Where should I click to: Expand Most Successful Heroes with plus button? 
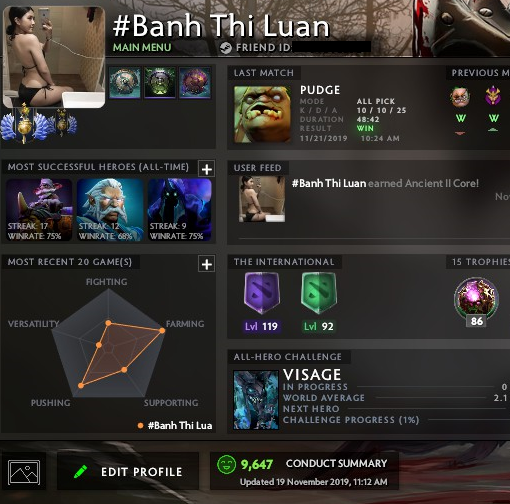coord(206,169)
